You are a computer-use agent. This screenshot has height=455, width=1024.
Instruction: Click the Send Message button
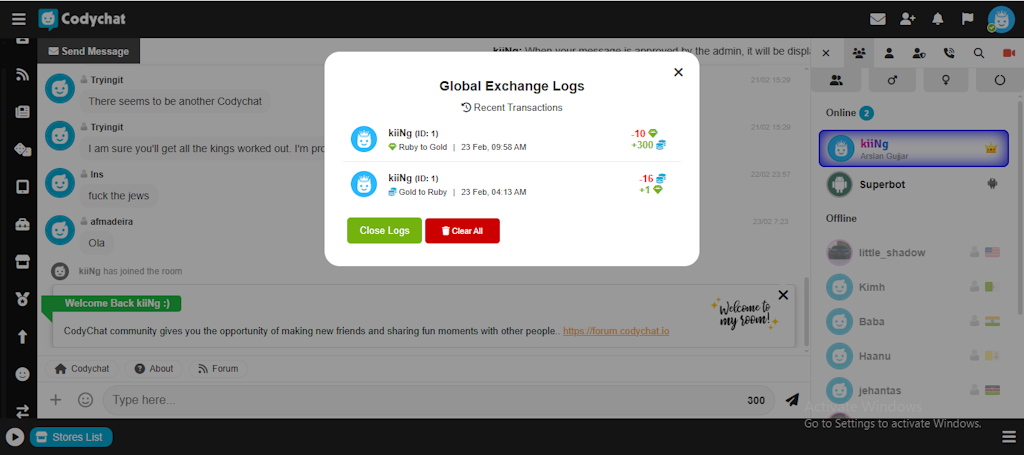(x=89, y=51)
